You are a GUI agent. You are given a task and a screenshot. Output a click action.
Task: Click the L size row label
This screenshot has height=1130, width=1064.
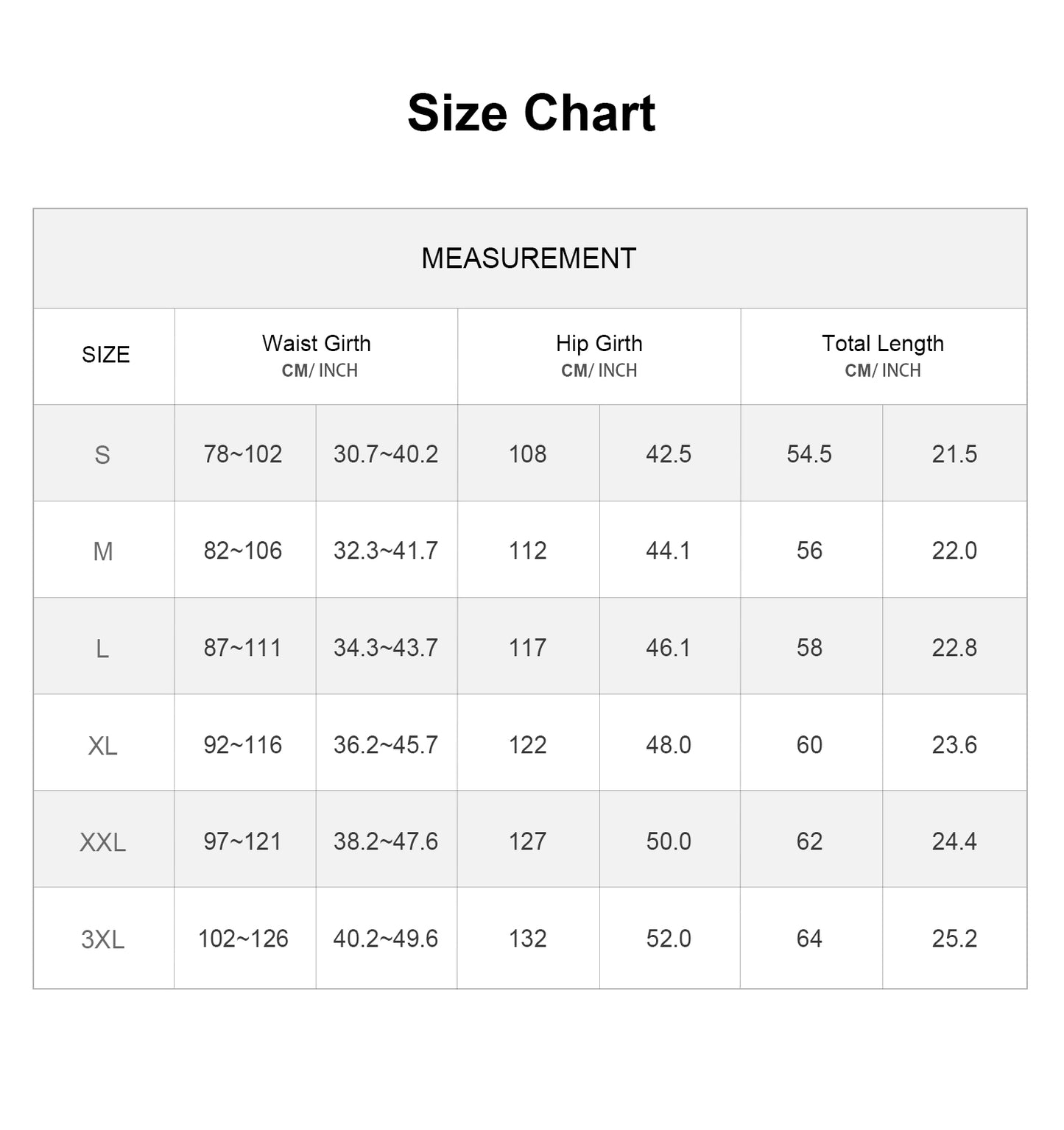pos(102,649)
